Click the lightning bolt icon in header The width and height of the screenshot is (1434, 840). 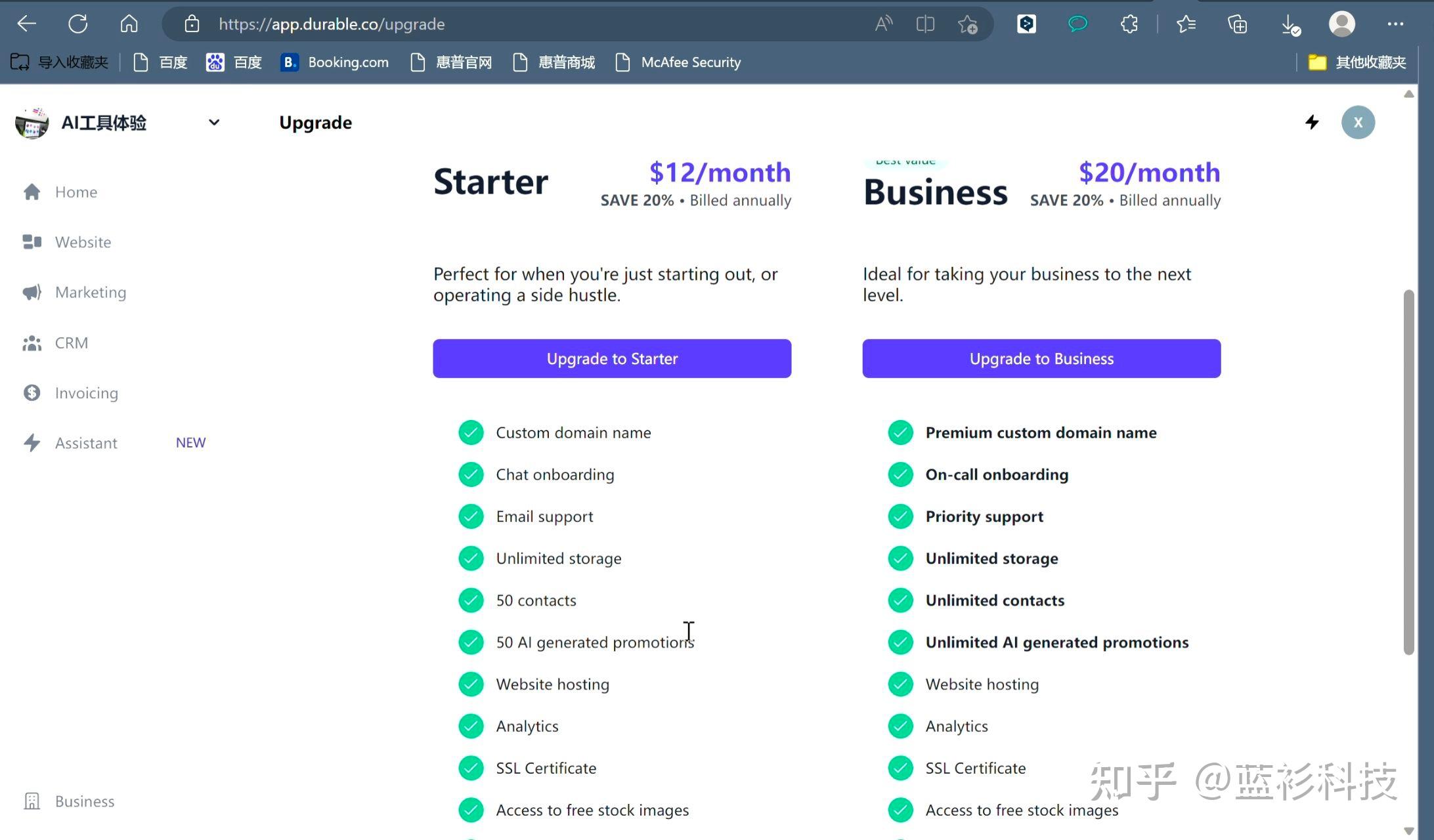[1312, 122]
